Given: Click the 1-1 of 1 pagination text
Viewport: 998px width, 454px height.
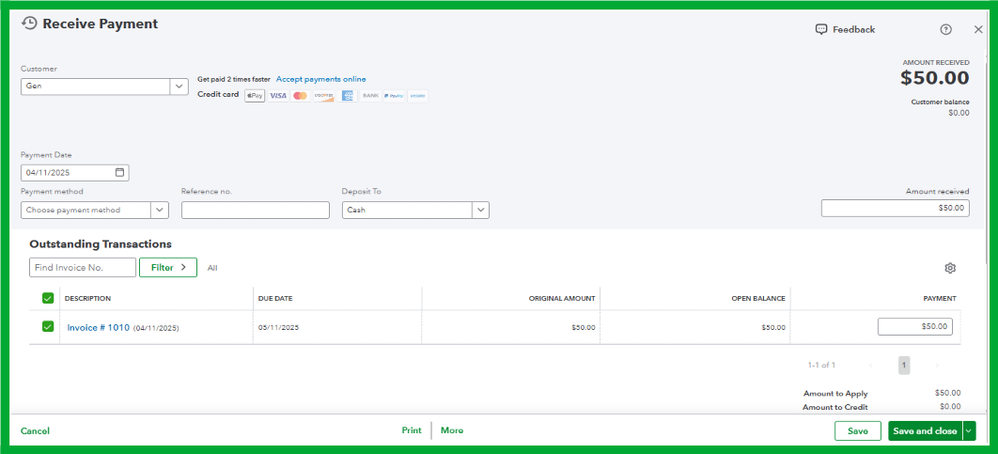Looking at the screenshot, I should [821, 365].
